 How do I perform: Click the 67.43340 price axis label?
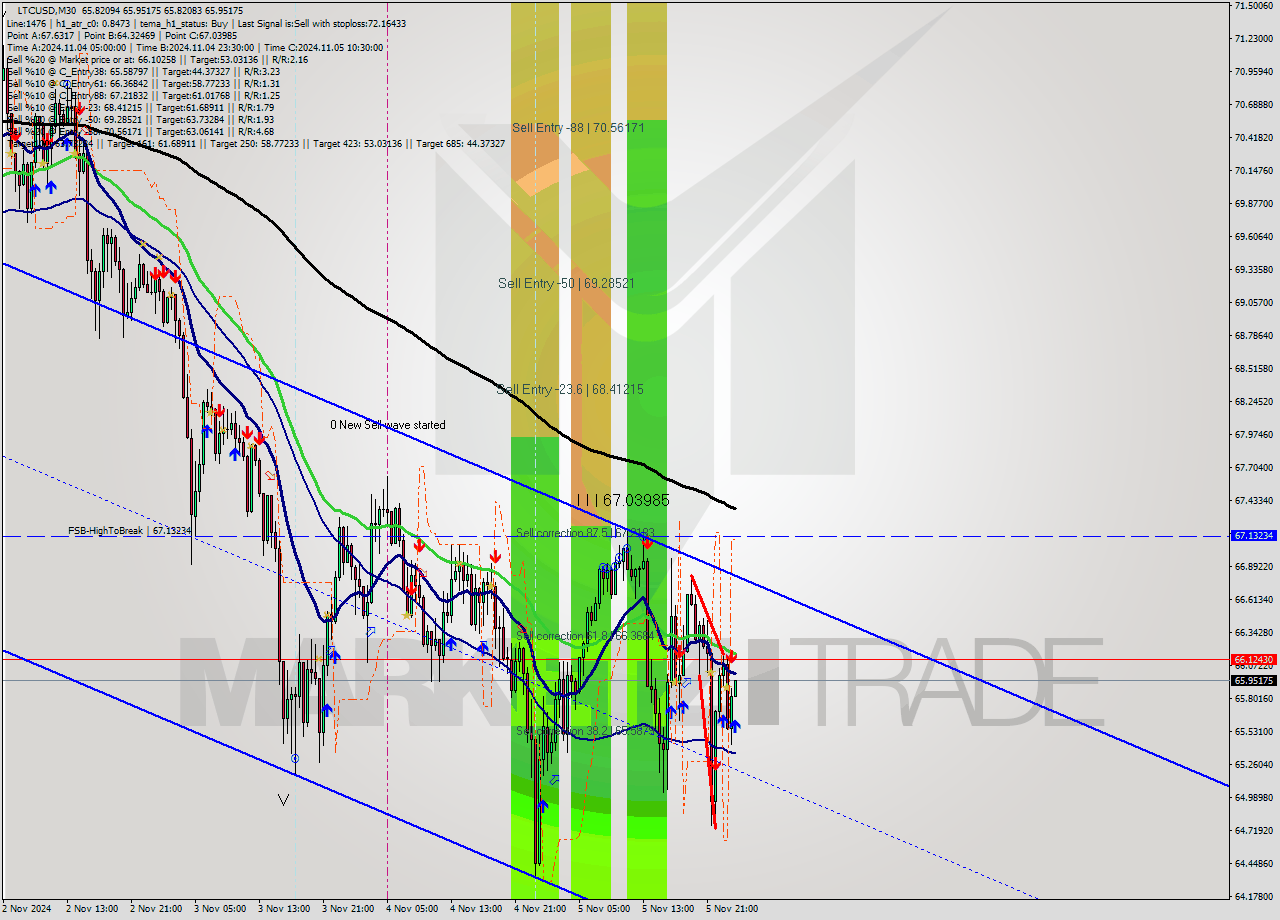click(1254, 500)
